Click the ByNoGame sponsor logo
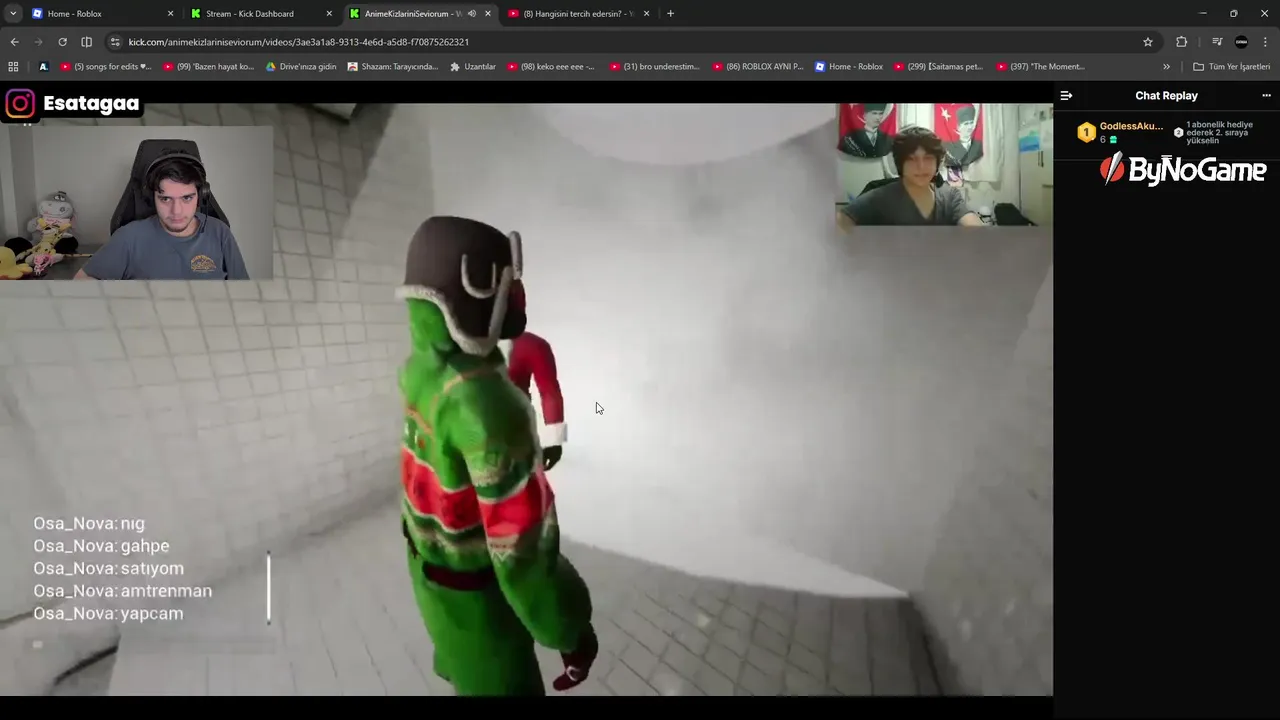Viewport: 1280px width, 720px height. pos(1183,170)
